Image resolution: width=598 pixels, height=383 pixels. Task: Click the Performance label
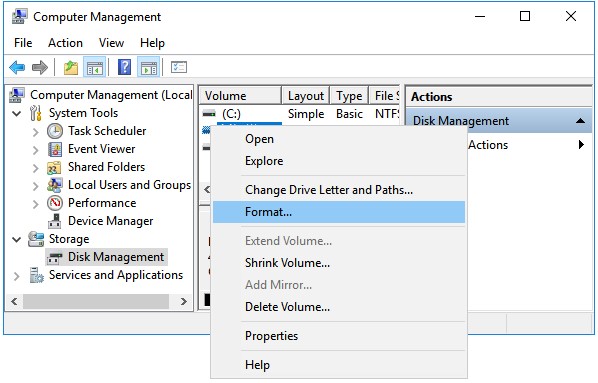coord(102,203)
